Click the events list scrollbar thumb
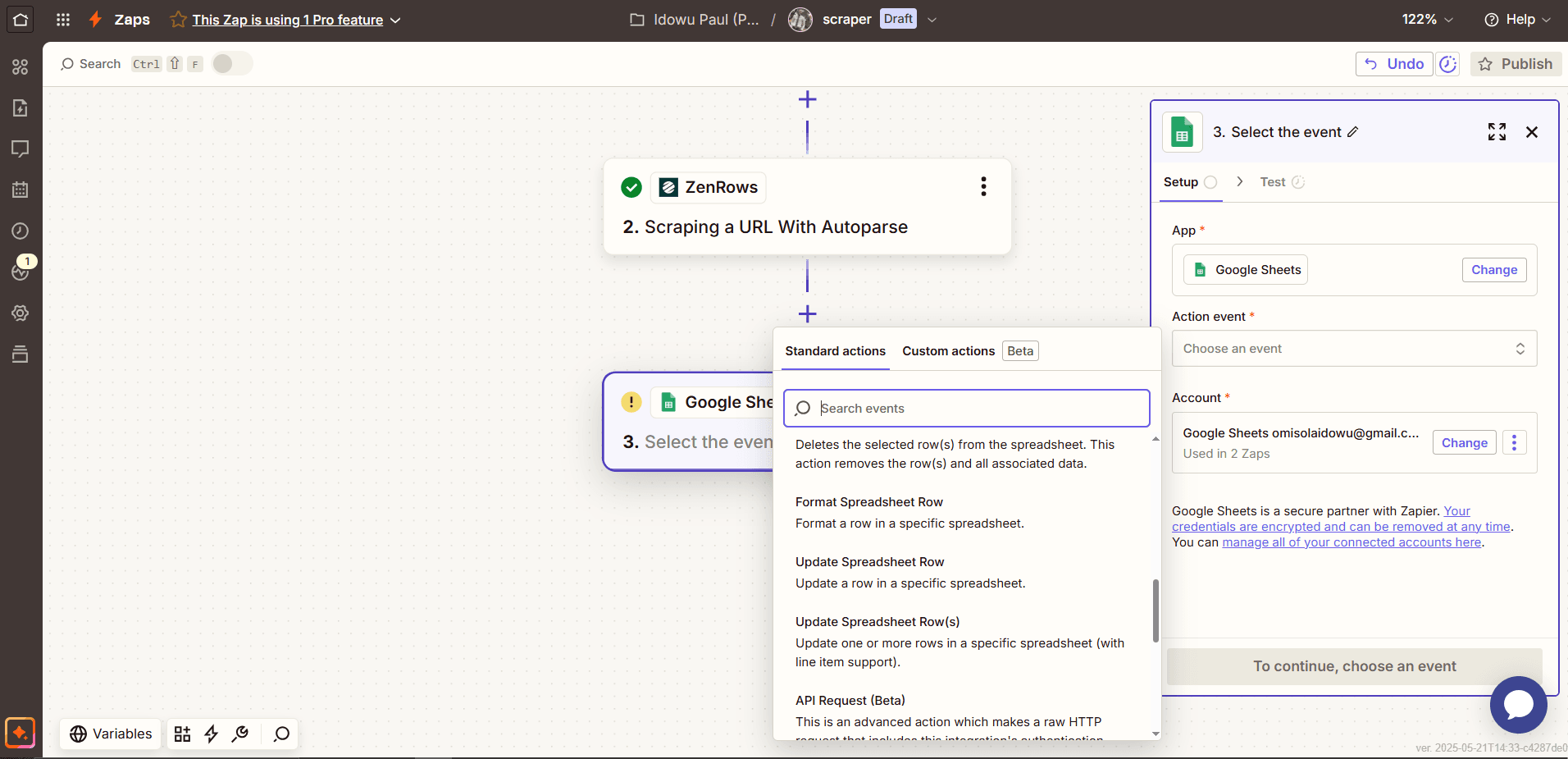The height and width of the screenshot is (759, 1568). [1155, 610]
